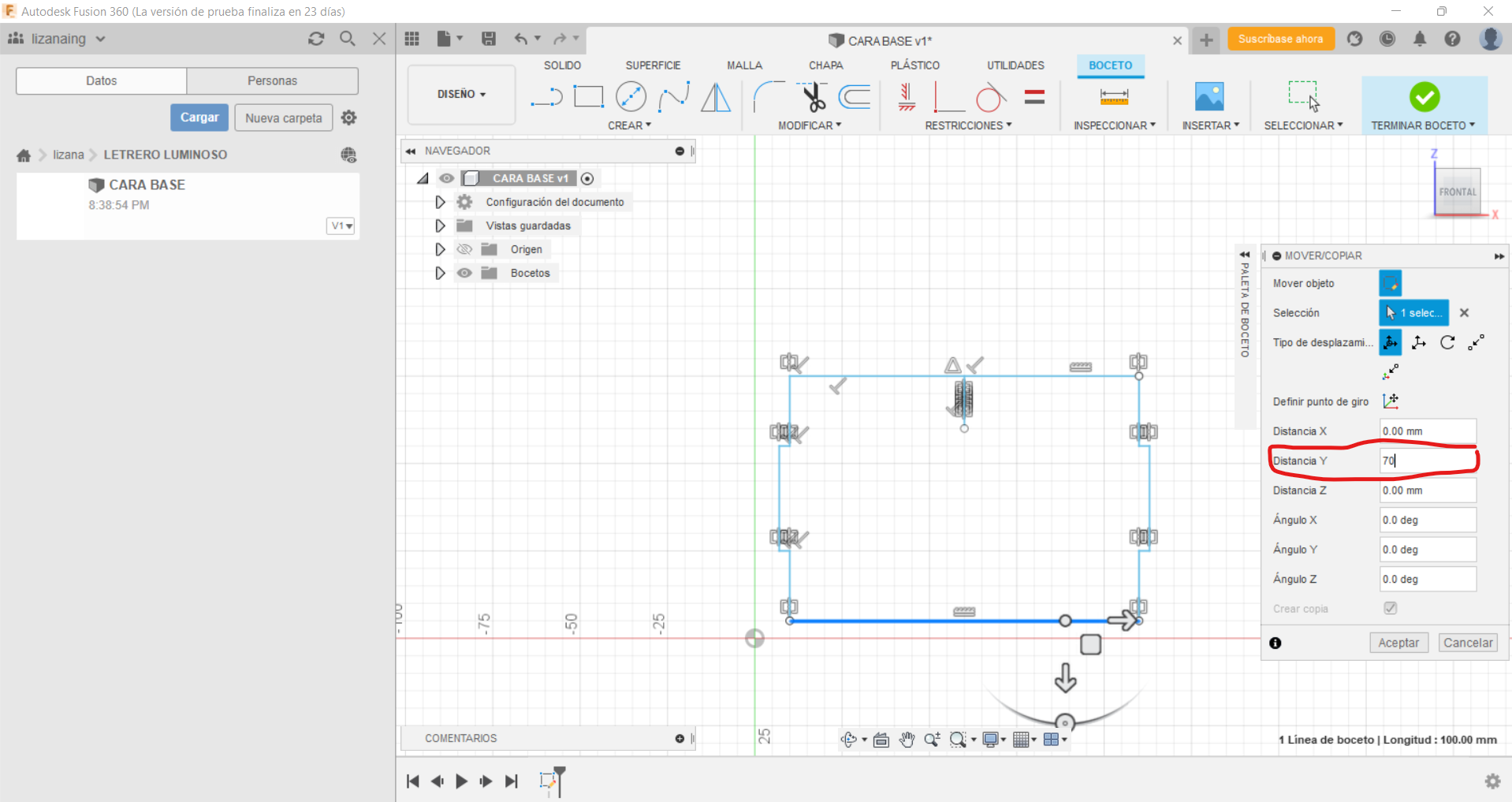Refresh the data panel
Image resolution: width=1512 pixels, height=802 pixels.
[316, 39]
